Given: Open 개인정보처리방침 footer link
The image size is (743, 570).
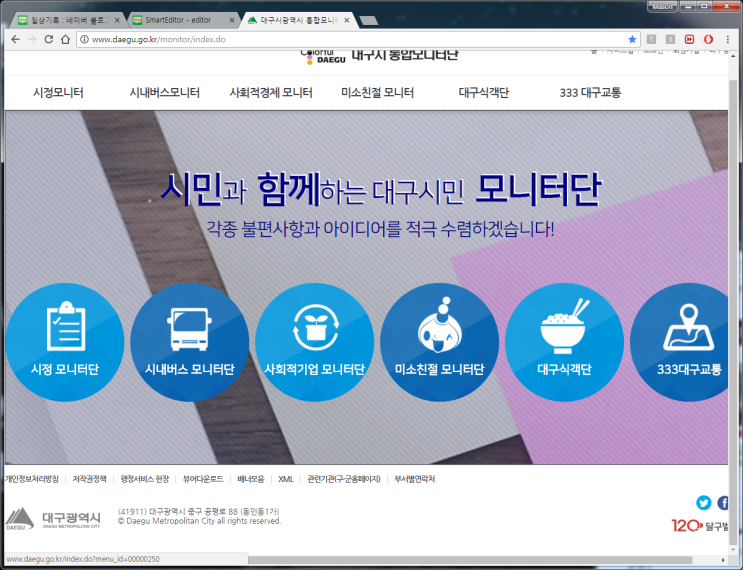Looking at the screenshot, I should pos(32,479).
